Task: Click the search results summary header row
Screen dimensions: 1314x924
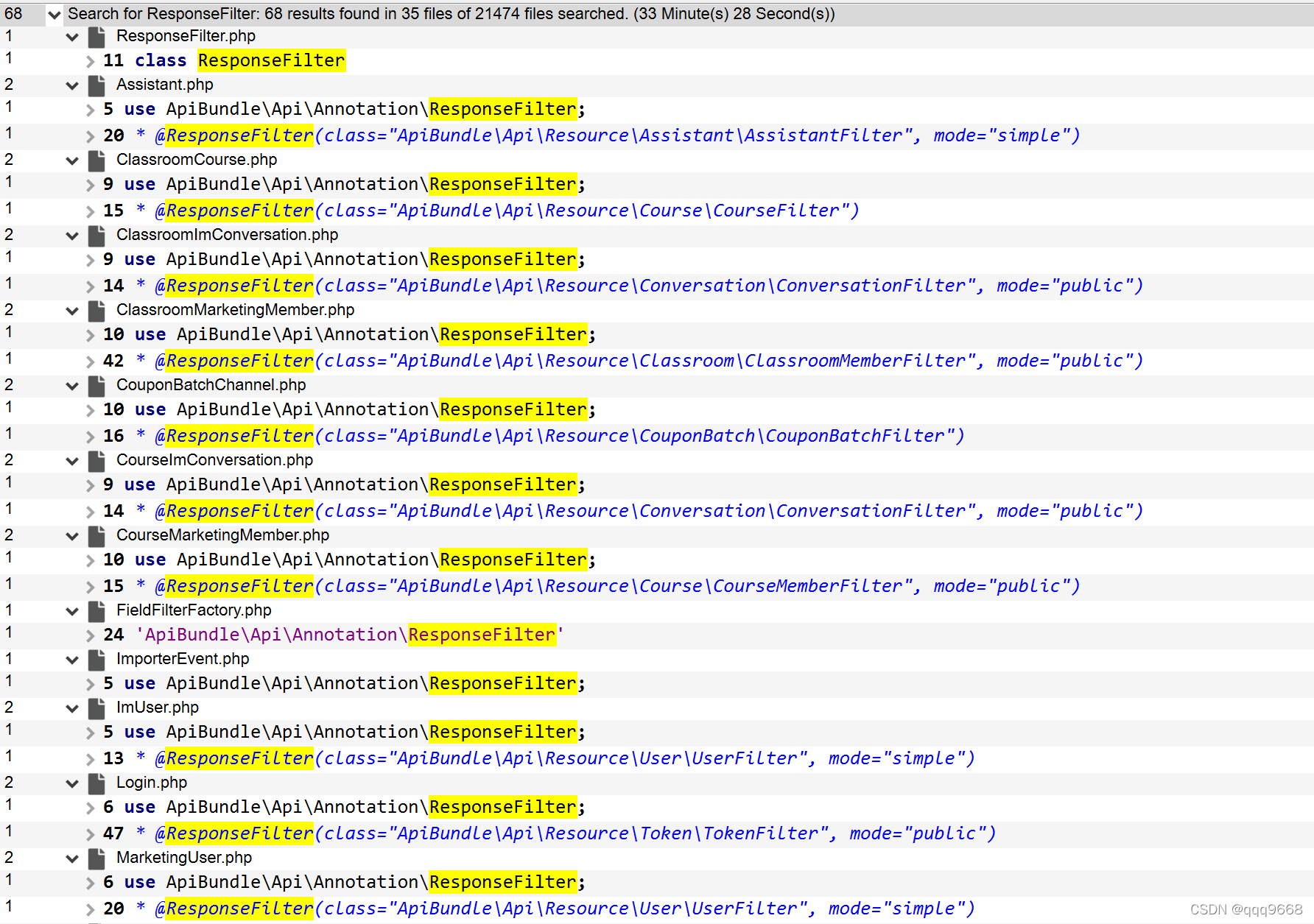Action: tap(450, 13)
